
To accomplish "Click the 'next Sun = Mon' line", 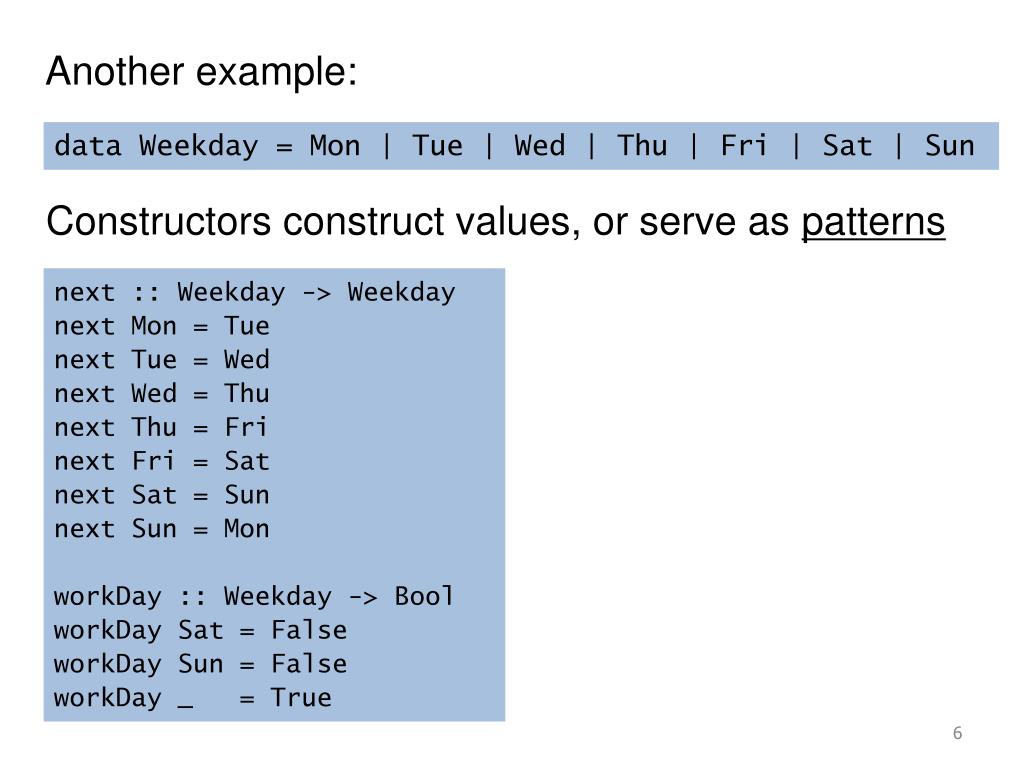I will [162, 529].
